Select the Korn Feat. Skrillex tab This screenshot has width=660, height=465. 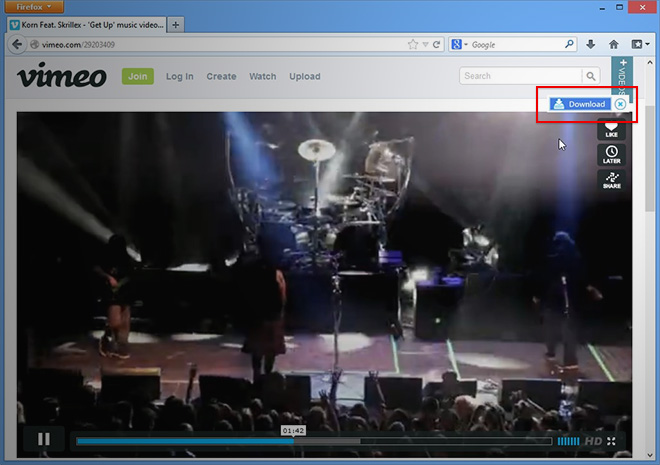[87, 25]
